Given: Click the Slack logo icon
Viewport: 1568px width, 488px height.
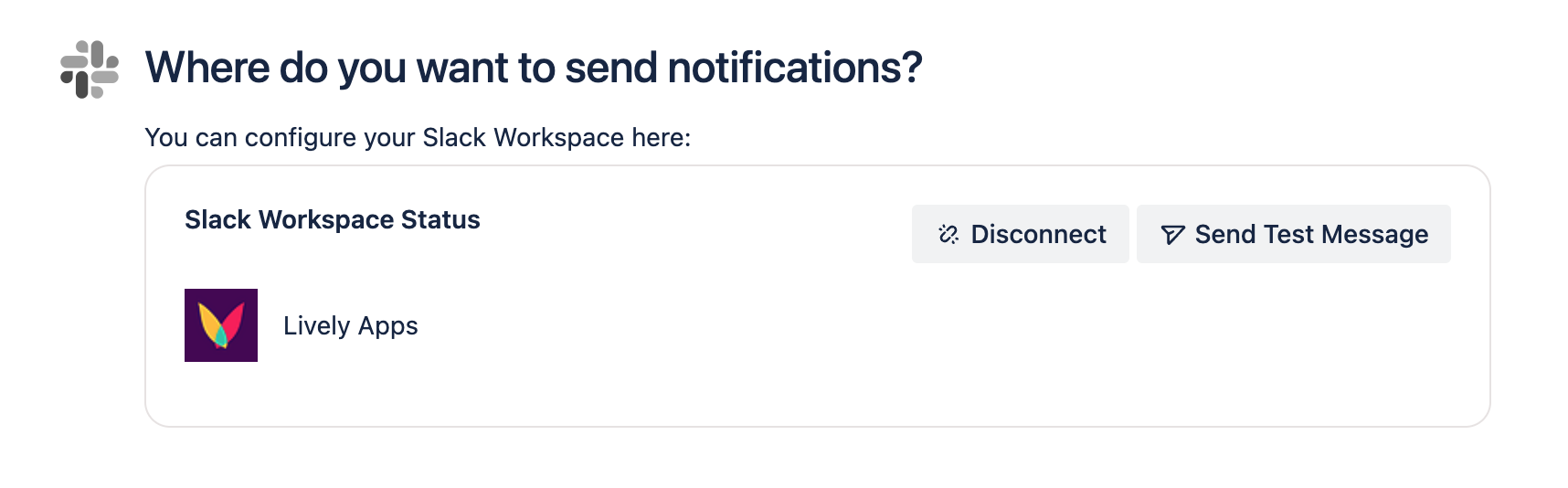Looking at the screenshot, I should click(x=90, y=69).
